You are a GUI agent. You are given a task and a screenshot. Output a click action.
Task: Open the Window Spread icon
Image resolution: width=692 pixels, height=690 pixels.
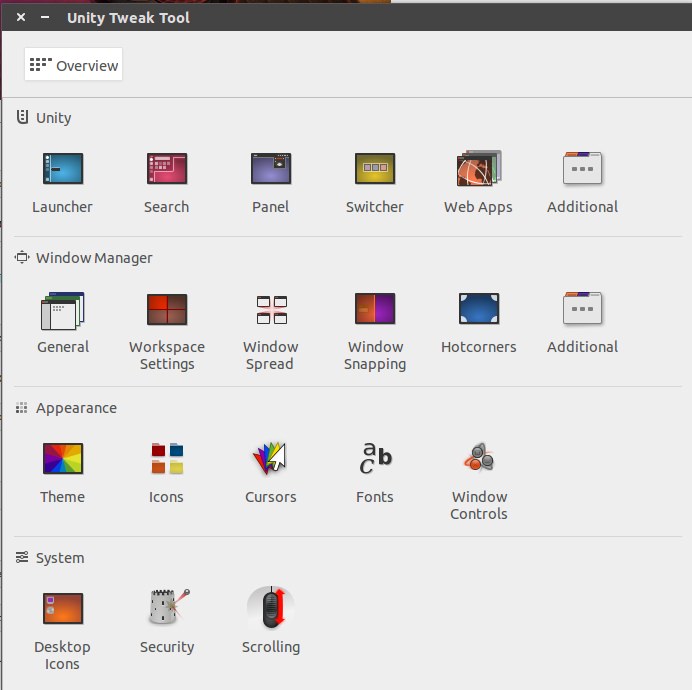(271, 310)
